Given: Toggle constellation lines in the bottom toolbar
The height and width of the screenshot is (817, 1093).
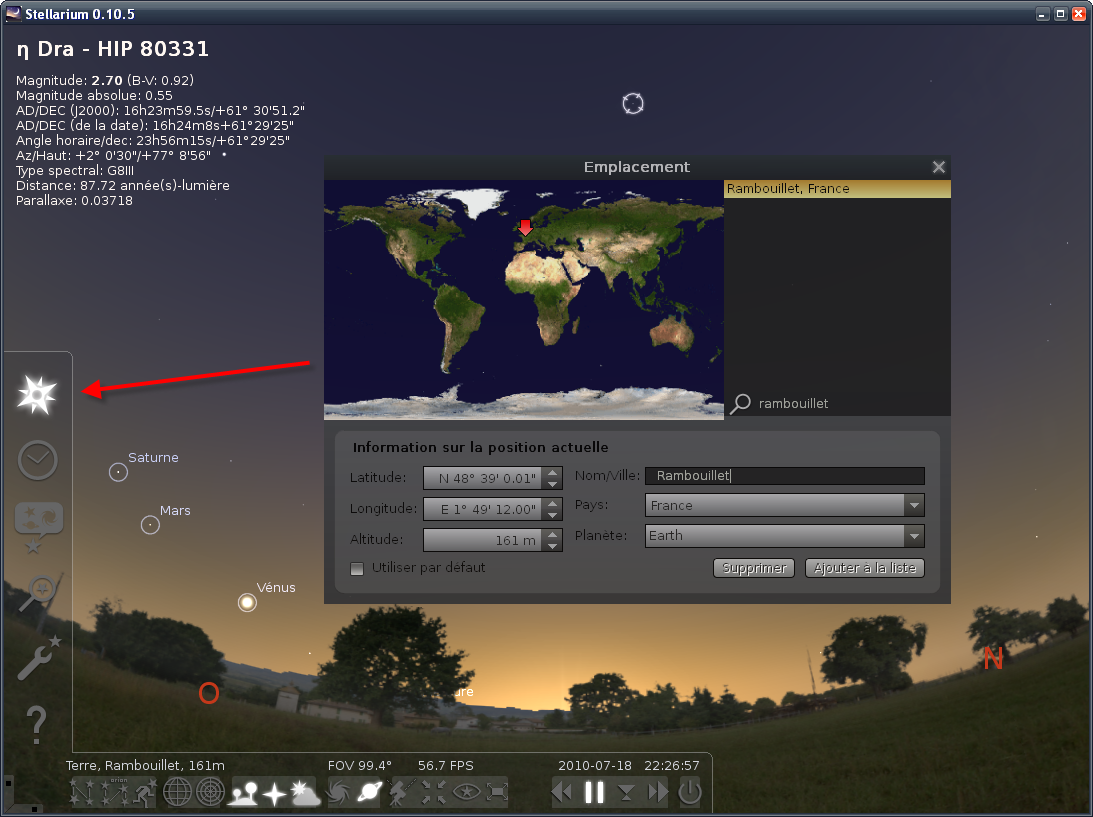Looking at the screenshot, I should tap(82, 793).
